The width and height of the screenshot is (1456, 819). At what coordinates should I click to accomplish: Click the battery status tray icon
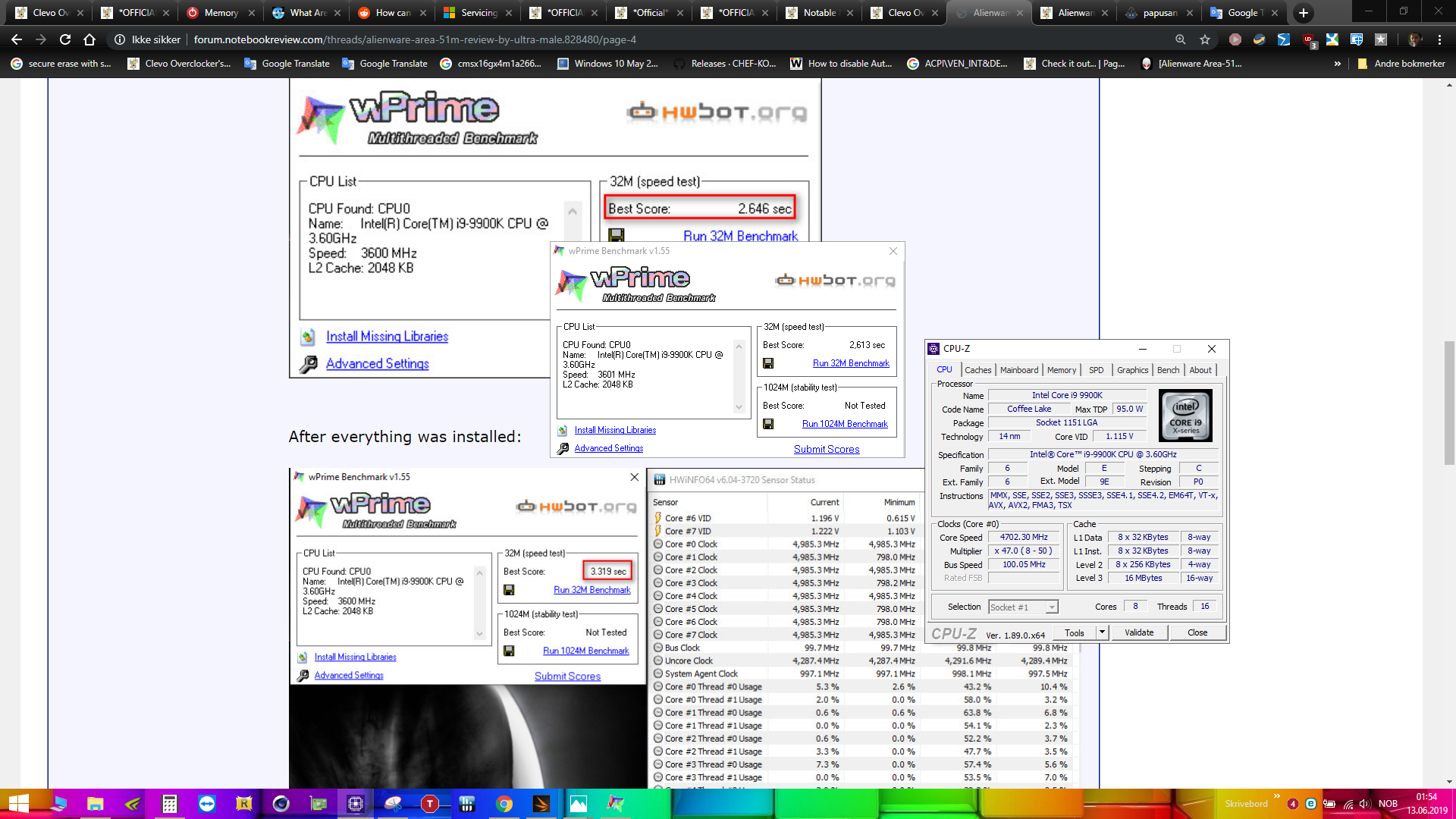1329,804
